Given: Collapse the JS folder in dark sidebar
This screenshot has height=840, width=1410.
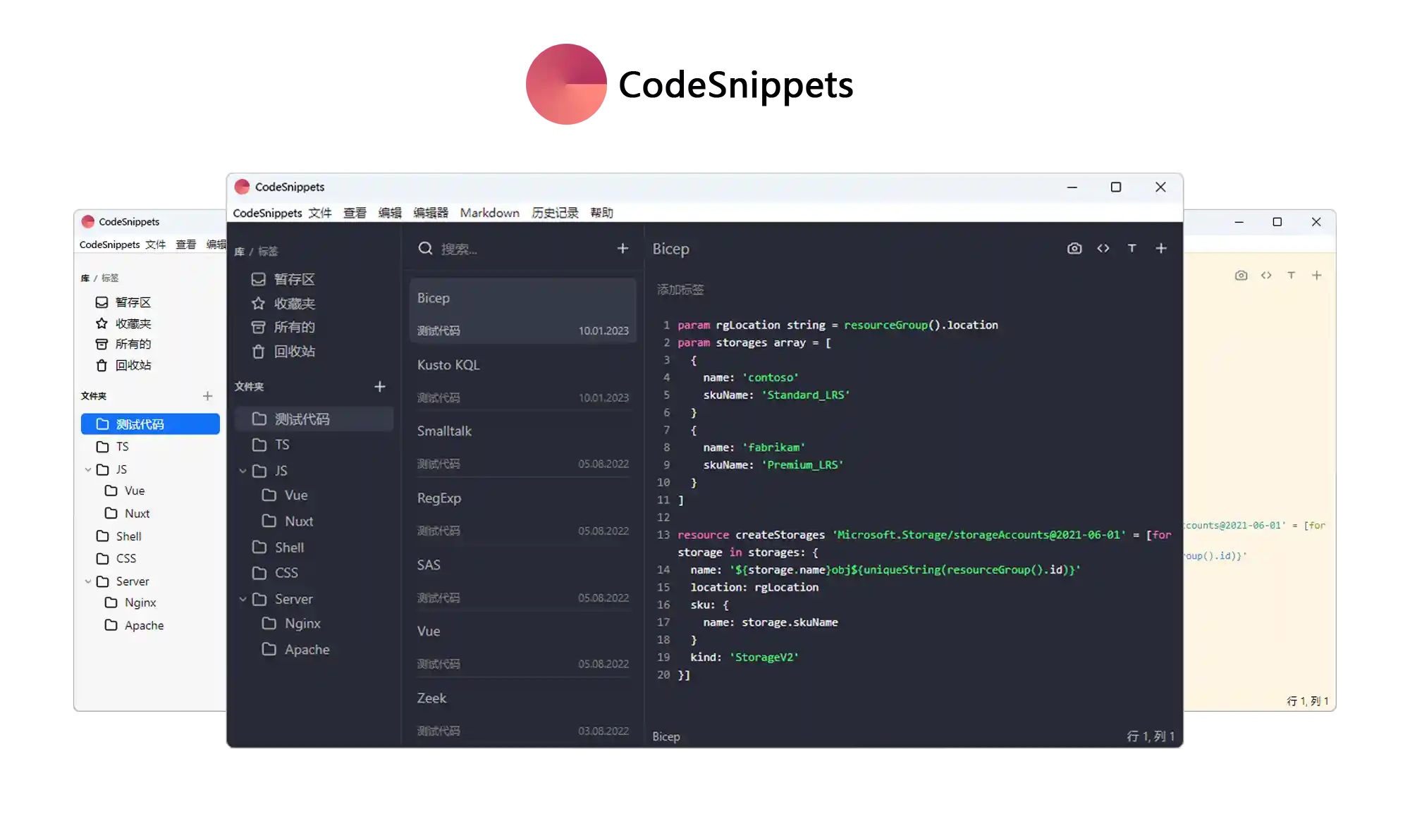Looking at the screenshot, I should [243, 471].
